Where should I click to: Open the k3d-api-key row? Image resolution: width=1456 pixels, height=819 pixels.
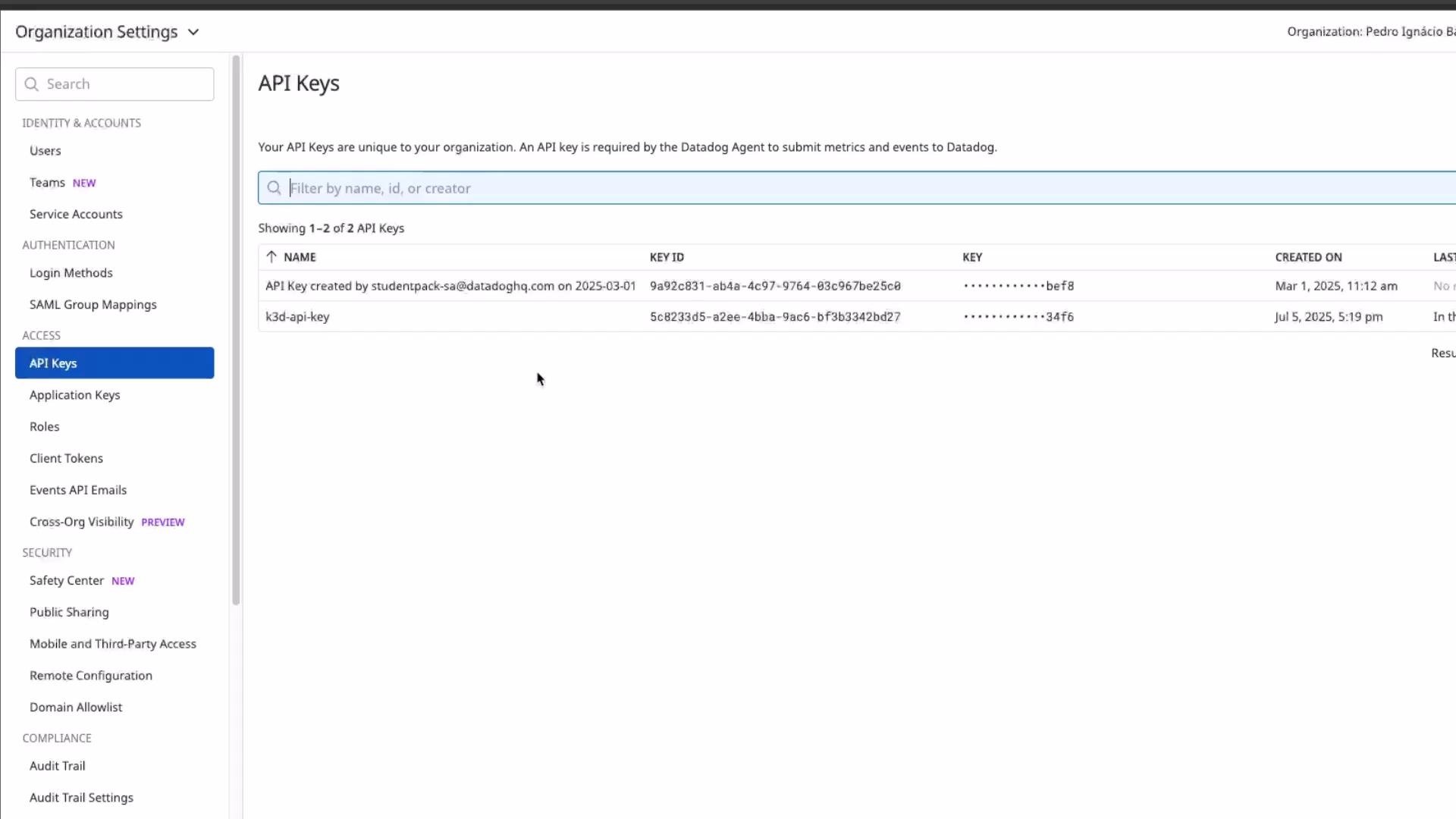click(857, 317)
